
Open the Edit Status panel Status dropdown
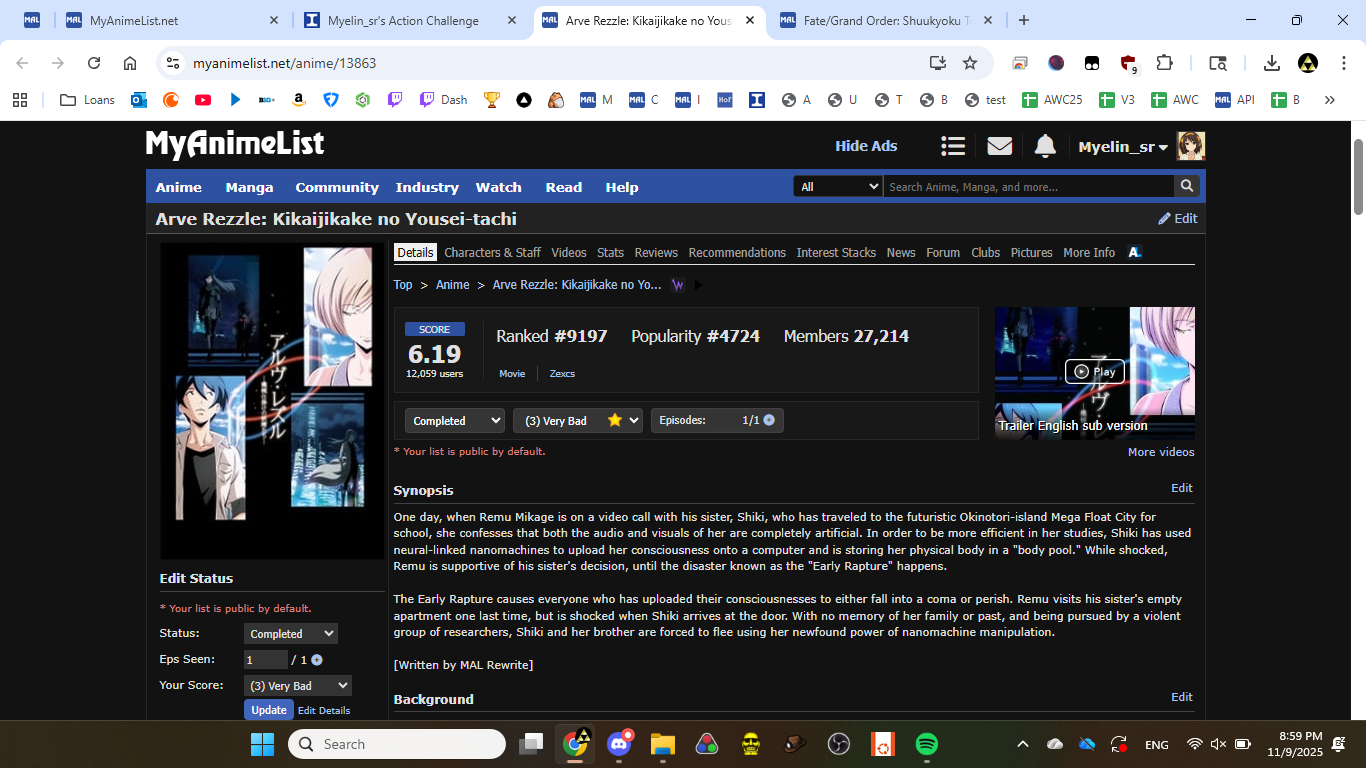[x=291, y=634]
